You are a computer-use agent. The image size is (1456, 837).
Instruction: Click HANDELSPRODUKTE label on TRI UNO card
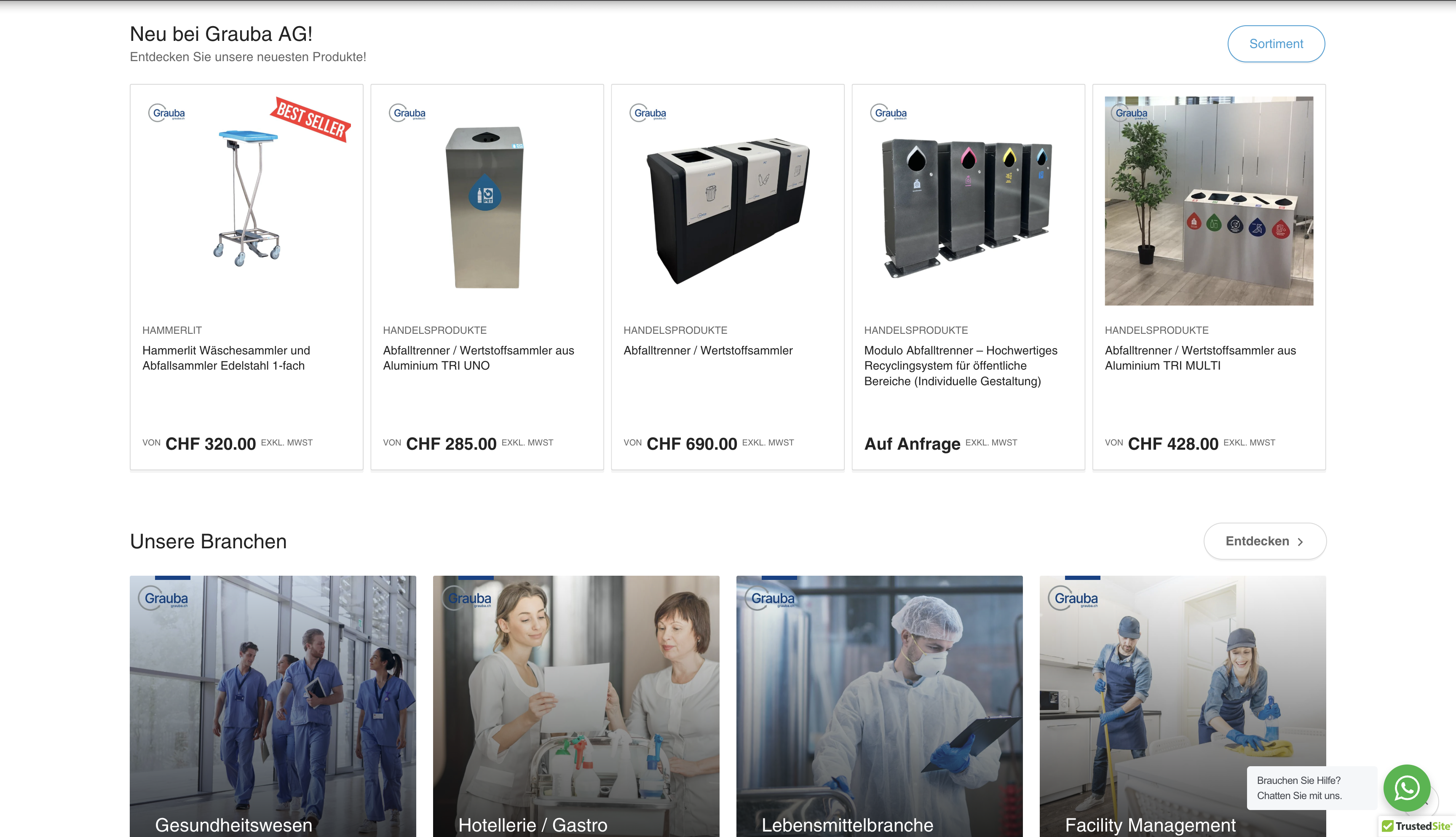(x=435, y=330)
